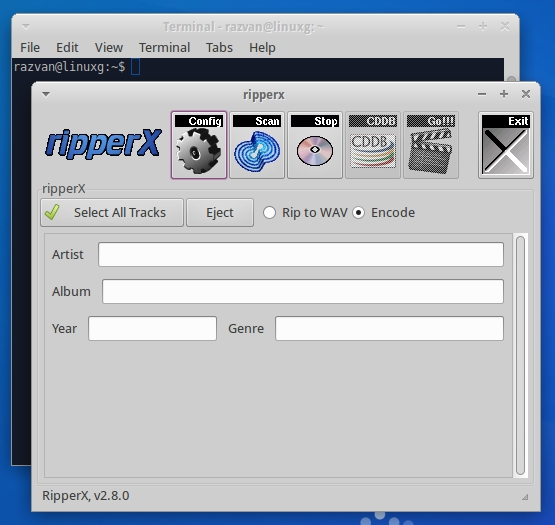Screen dimensions: 555x525
Task: Click the ripperx window title bar
Action: click(x=264, y=95)
